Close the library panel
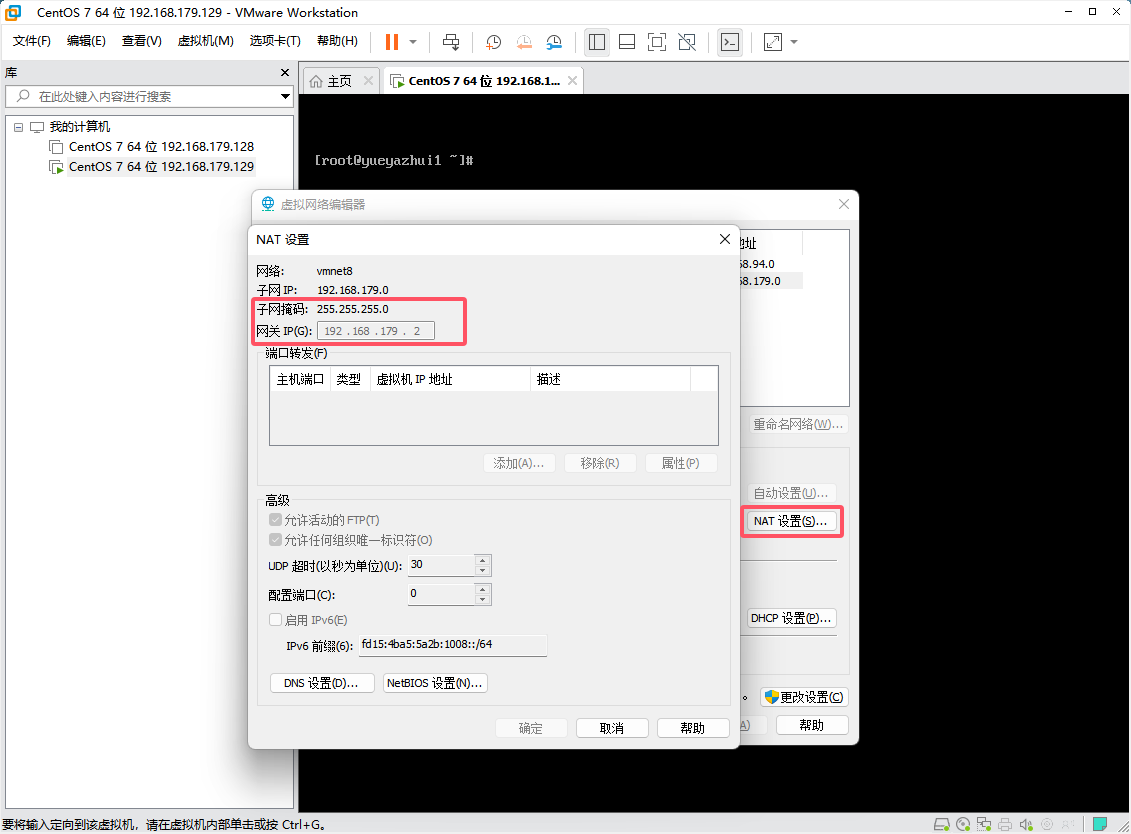The height and width of the screenshot is (834, 1131). click(x=285, y=73)
